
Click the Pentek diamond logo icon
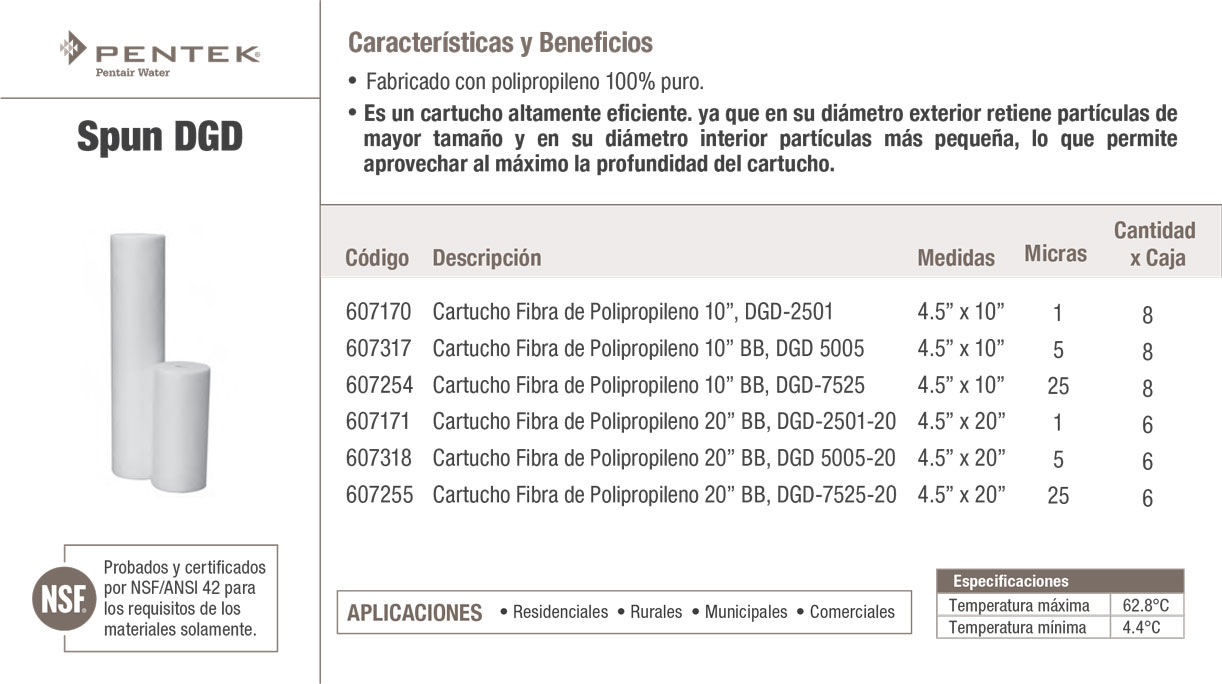[73, 47]
